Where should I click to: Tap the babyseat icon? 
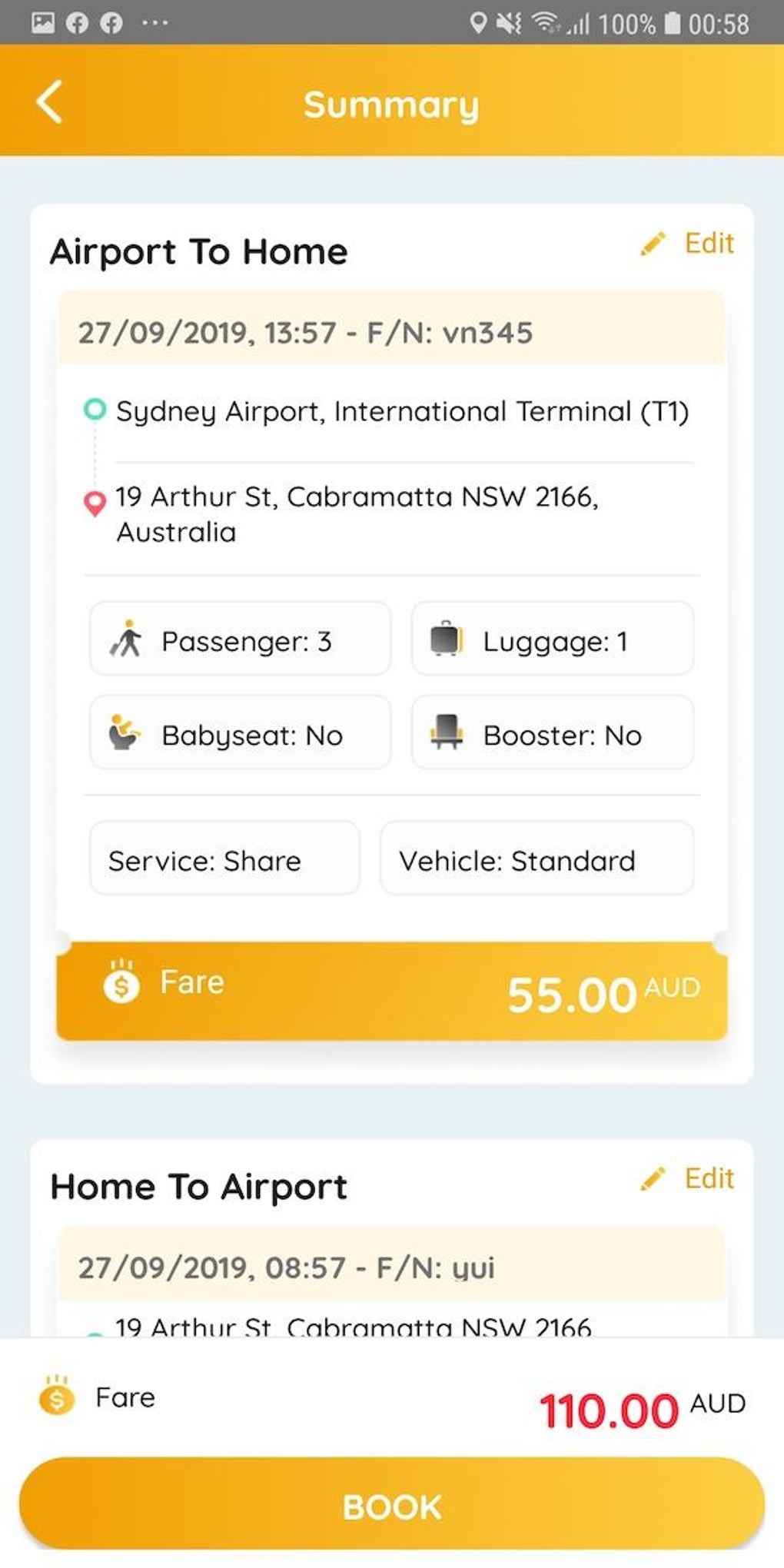(124, 733)
